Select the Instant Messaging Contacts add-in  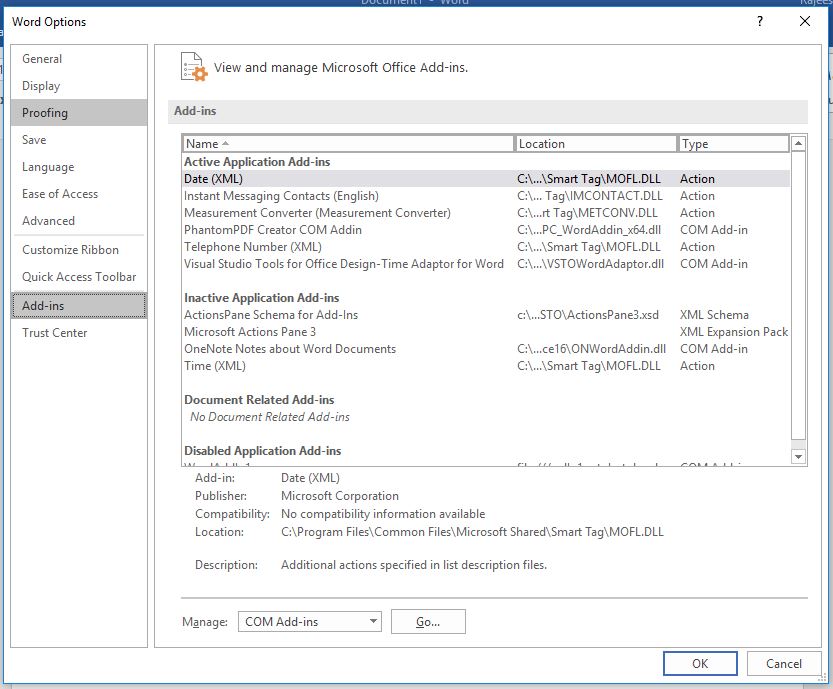(281, 196)
